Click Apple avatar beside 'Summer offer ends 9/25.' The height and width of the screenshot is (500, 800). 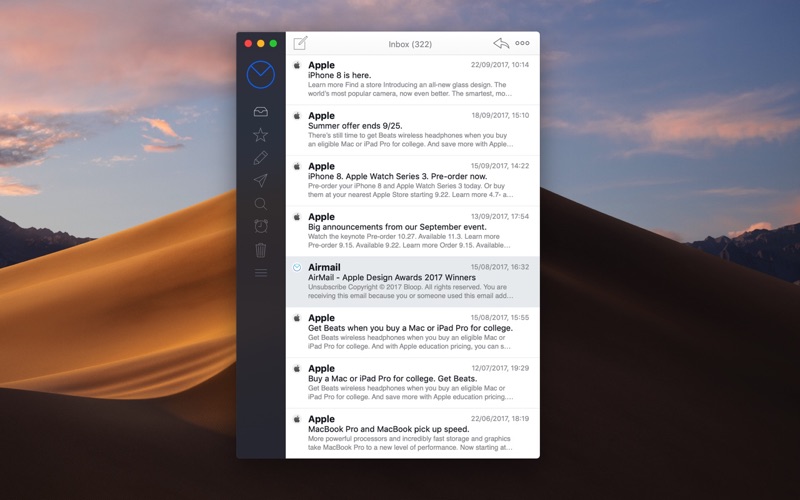[x=297, y=115]
